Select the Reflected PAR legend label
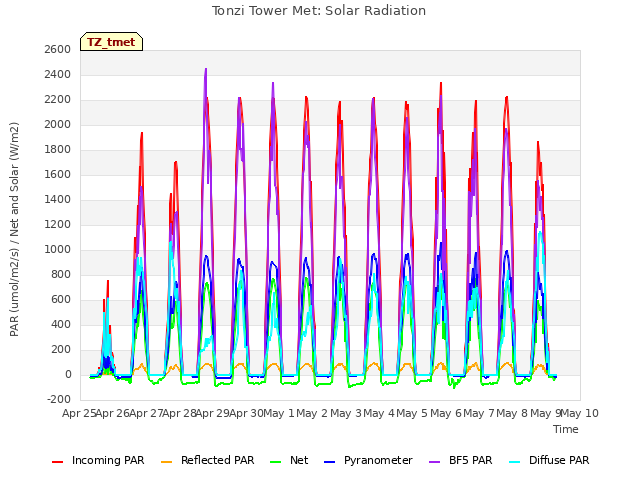Viewport: 640px width, 480px height. [x=218, y=460]
